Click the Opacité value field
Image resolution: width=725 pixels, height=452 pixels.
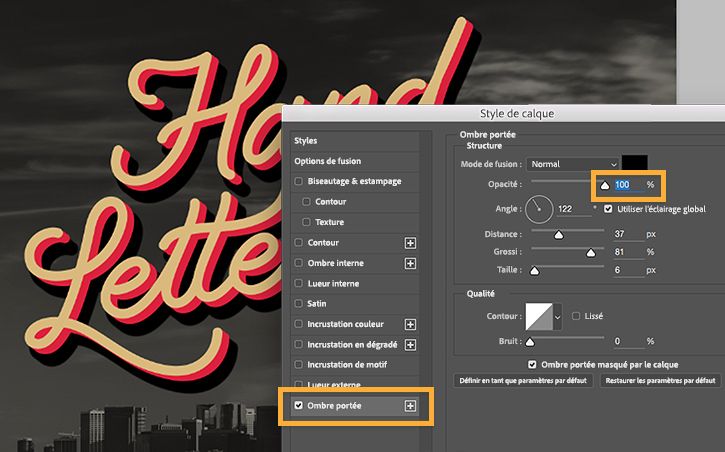coord(628,185)
